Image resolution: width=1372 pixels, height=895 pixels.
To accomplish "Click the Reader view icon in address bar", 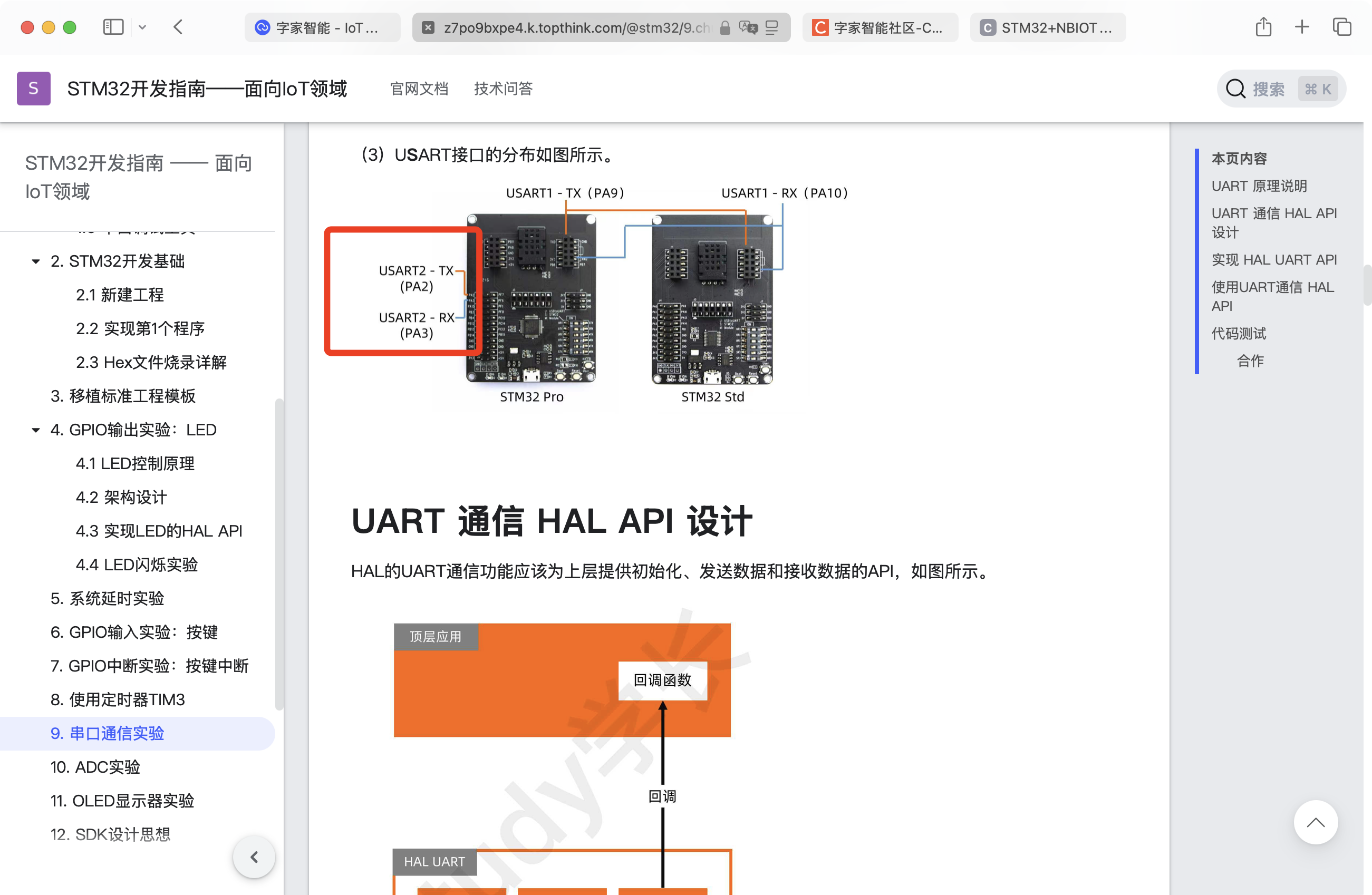I will pyautogui.click(x=772, y=27).
